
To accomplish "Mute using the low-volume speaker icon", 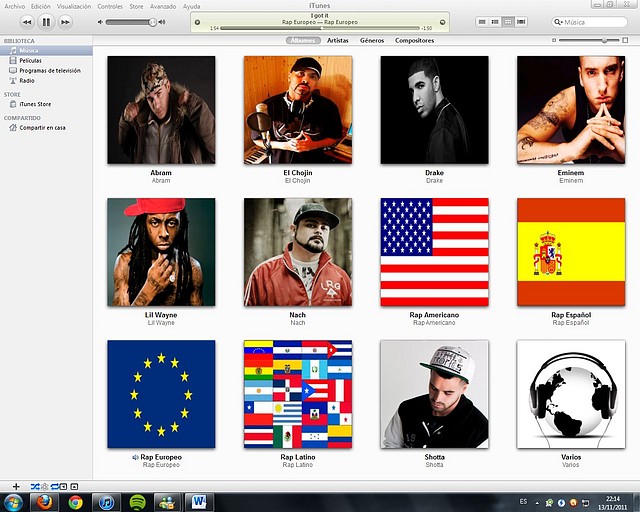I will (x=100, y=22).
